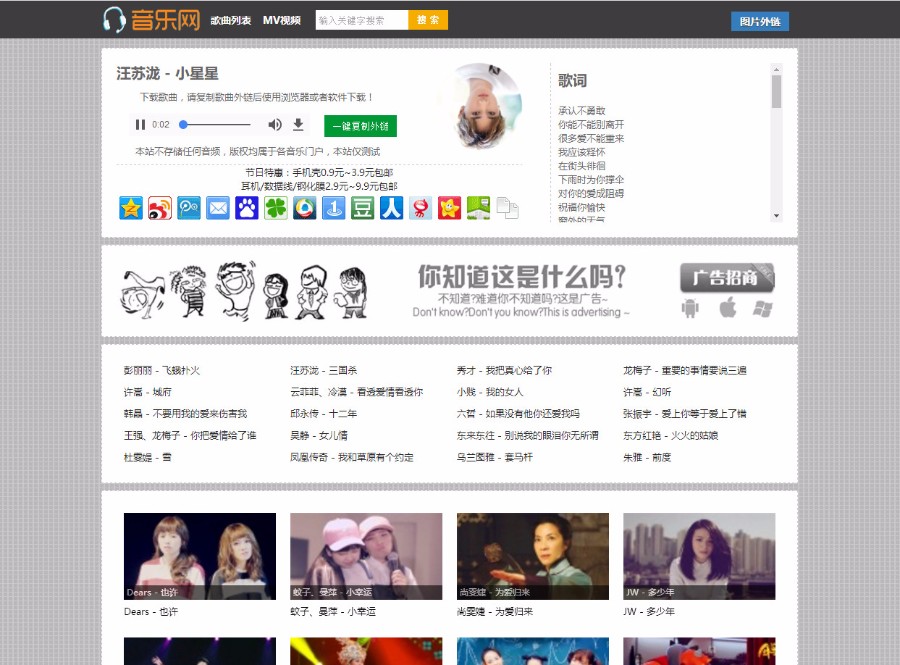Open song 许嵩 - 城府
900x665 pixels.
(x=148, y=392)
